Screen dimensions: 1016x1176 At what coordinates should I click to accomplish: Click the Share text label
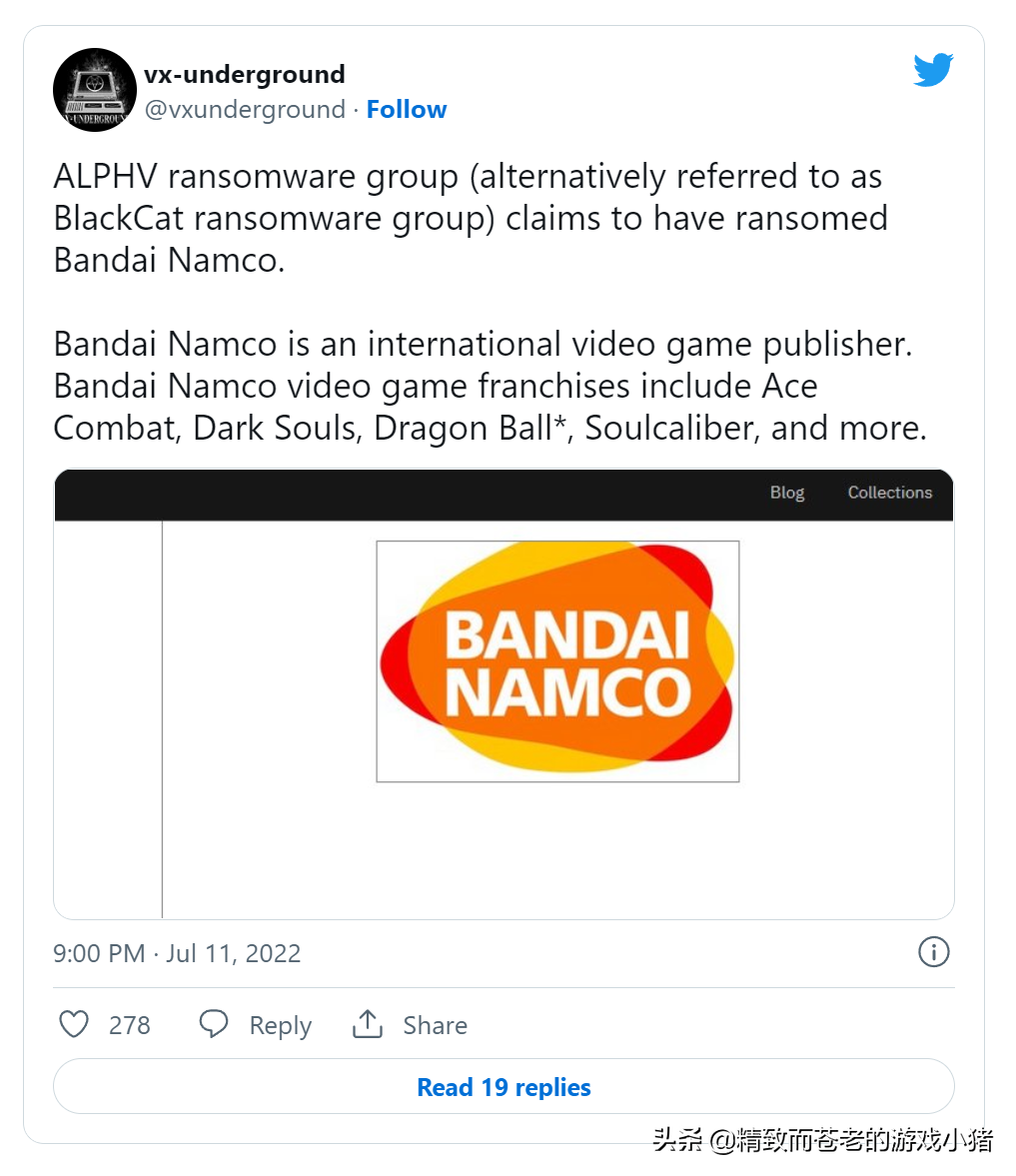(x=435, y=1025)
